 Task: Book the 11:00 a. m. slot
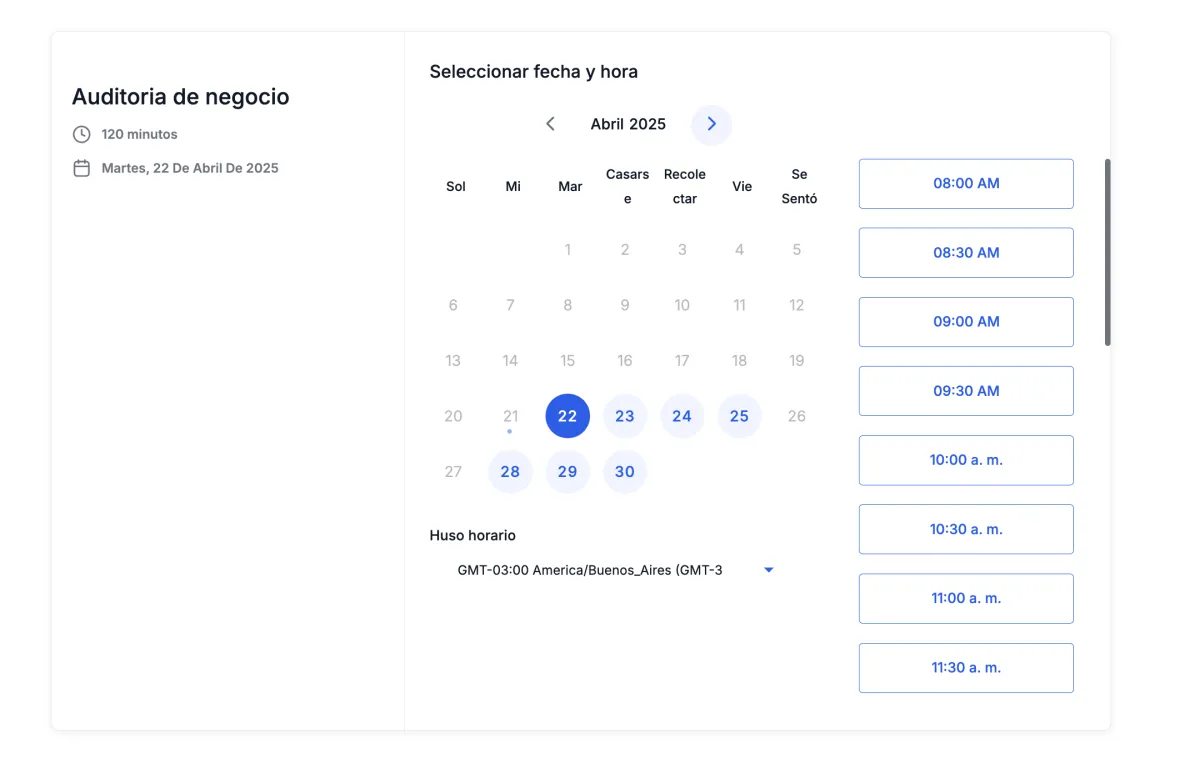(x=966, y=598)
